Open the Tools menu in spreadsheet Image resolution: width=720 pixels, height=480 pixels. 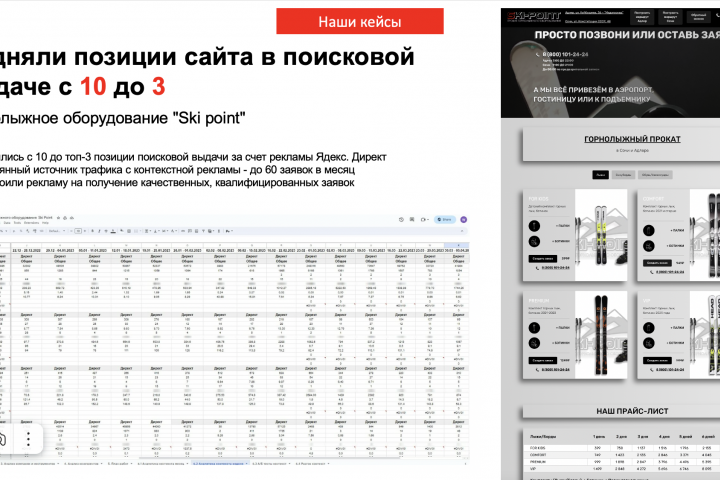[17, 223]
